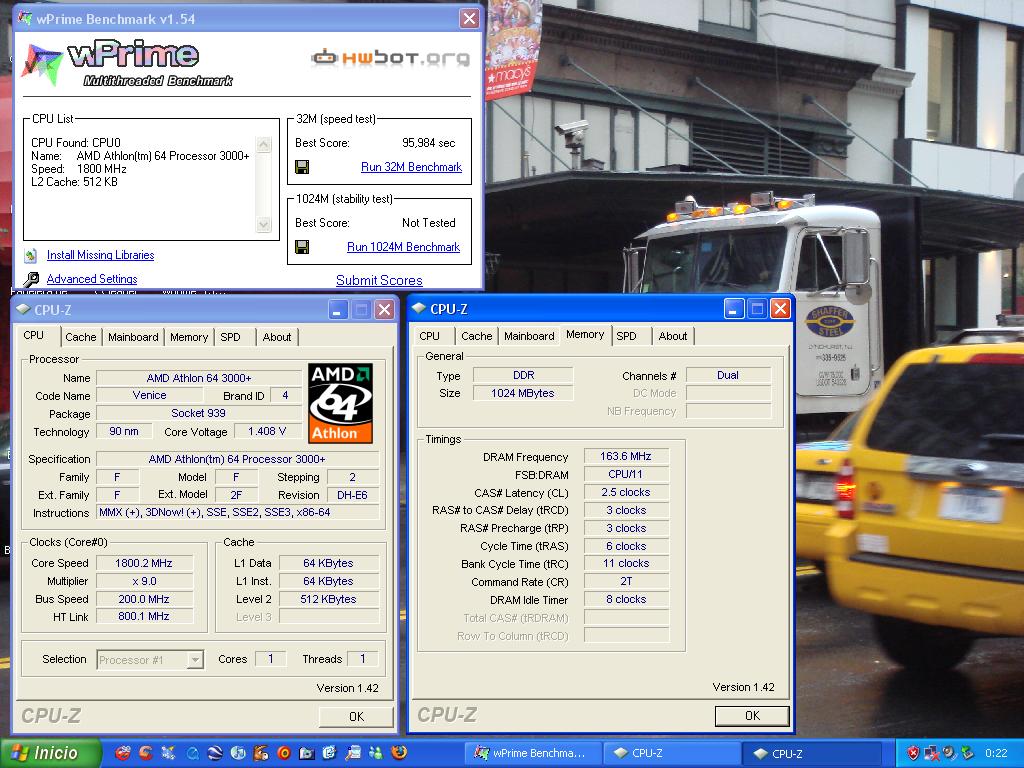
Task: Select the second CPU-Z taskbar button
Action: coord(813,753)
